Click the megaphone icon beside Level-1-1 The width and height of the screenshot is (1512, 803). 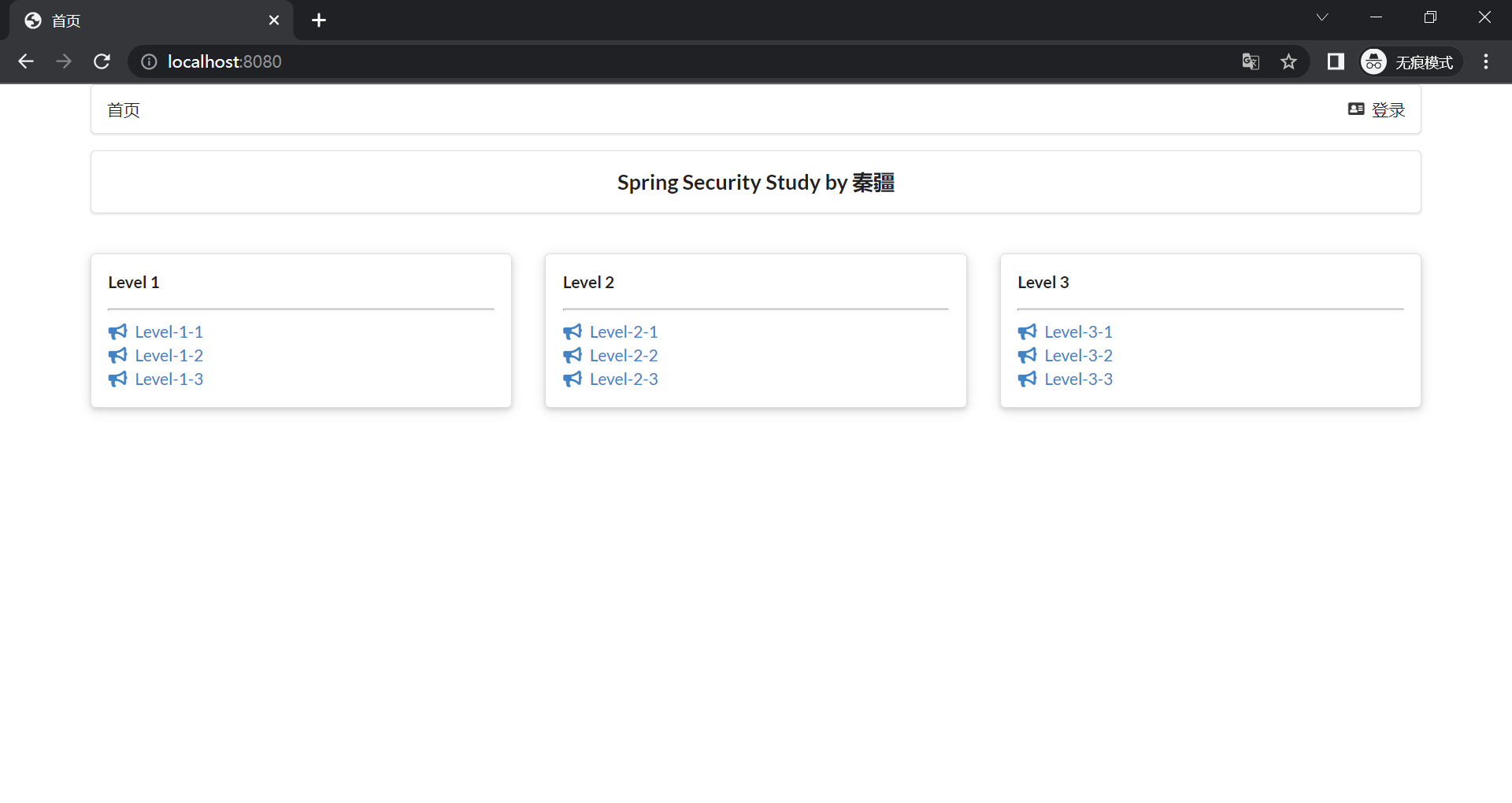[x=117, y=331]
